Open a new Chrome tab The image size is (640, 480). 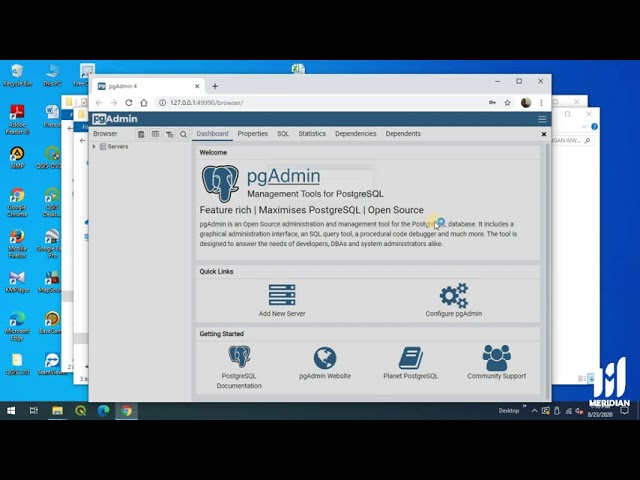[215, 86]
